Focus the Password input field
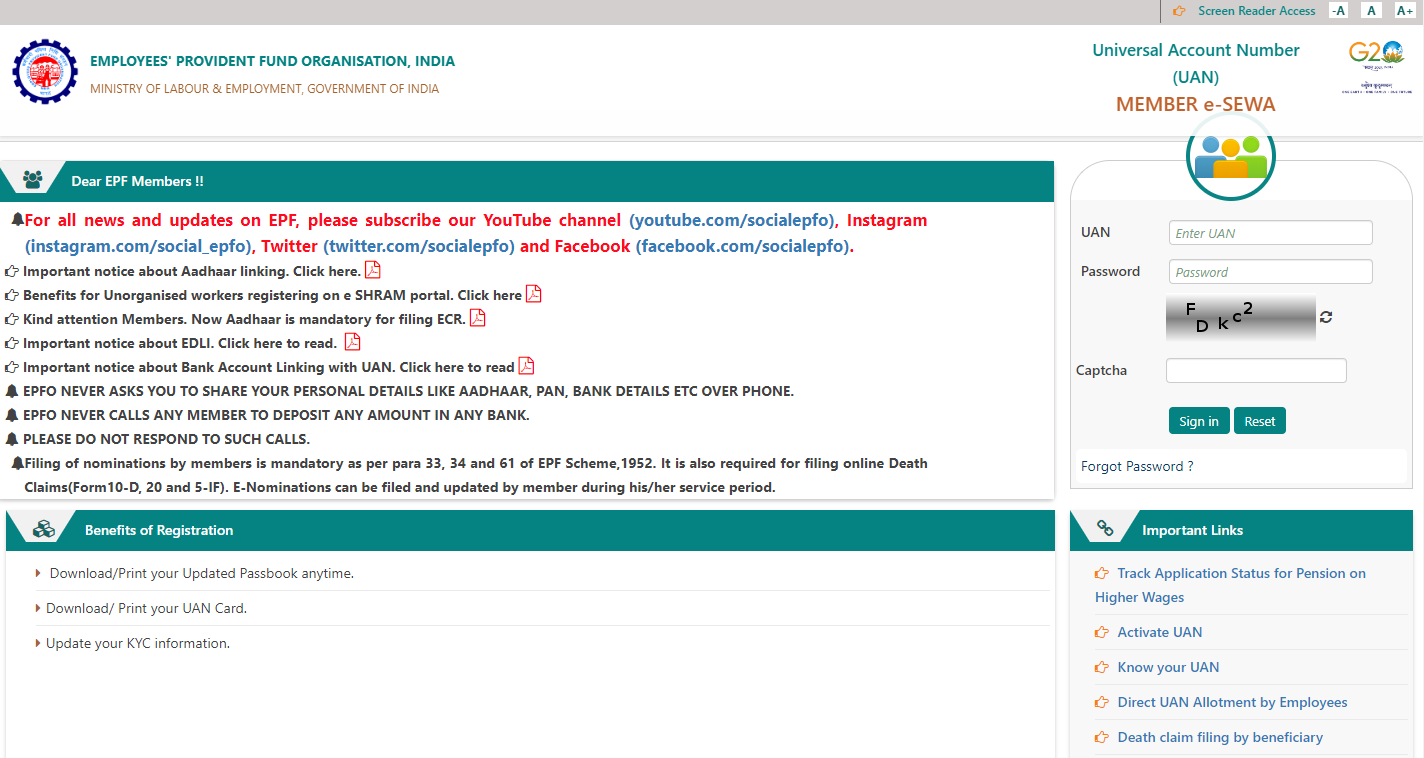Viewport: 1424px width, 758px height. click(1270, 272)
